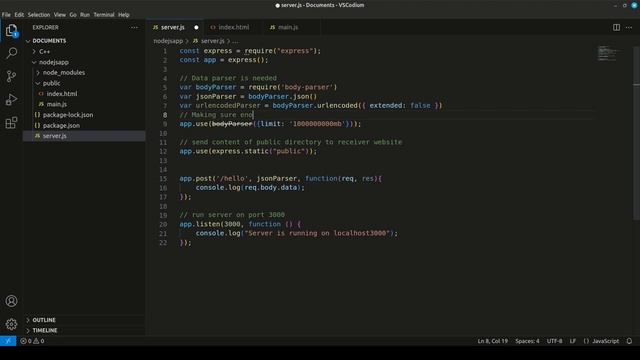This screenshot has width=640, height=360.
Task: Open the Extensions view icon
Action: coord(11,122)
